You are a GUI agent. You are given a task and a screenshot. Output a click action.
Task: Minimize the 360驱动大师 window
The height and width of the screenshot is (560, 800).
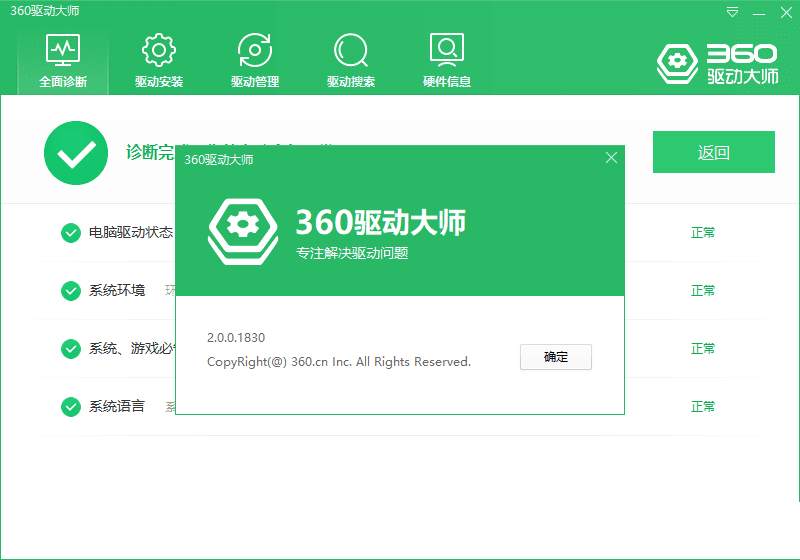click(759, 13)
